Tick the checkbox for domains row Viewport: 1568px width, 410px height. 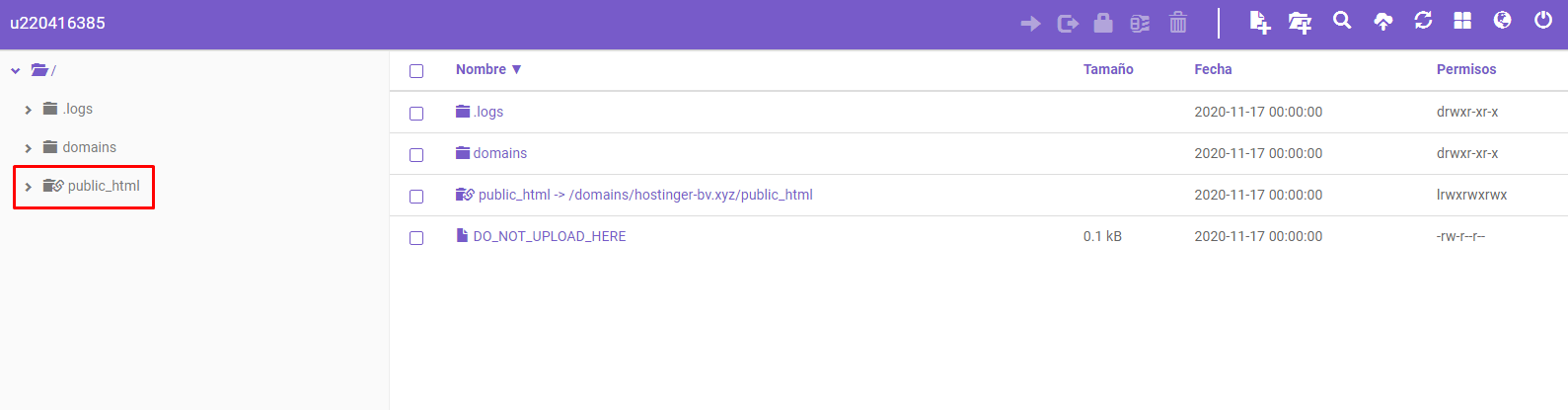click(416, 155)
